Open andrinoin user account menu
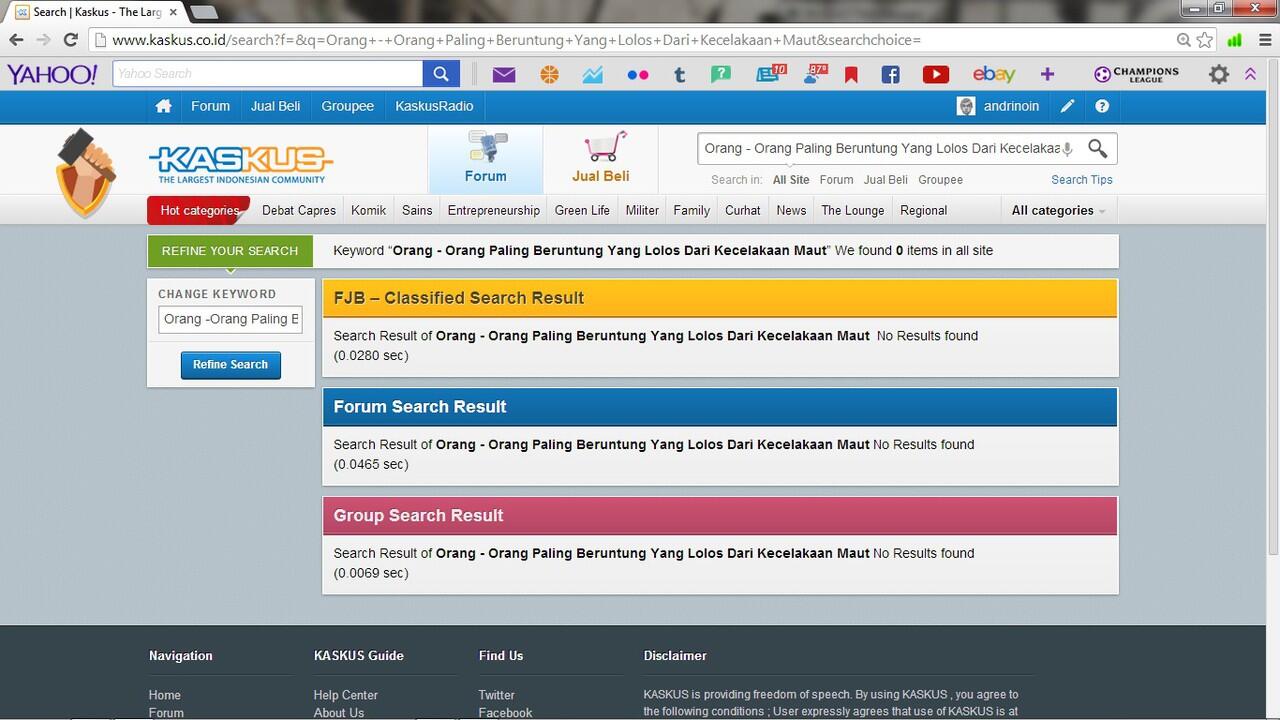The image size is (1280, 720). tap(999, 106)
